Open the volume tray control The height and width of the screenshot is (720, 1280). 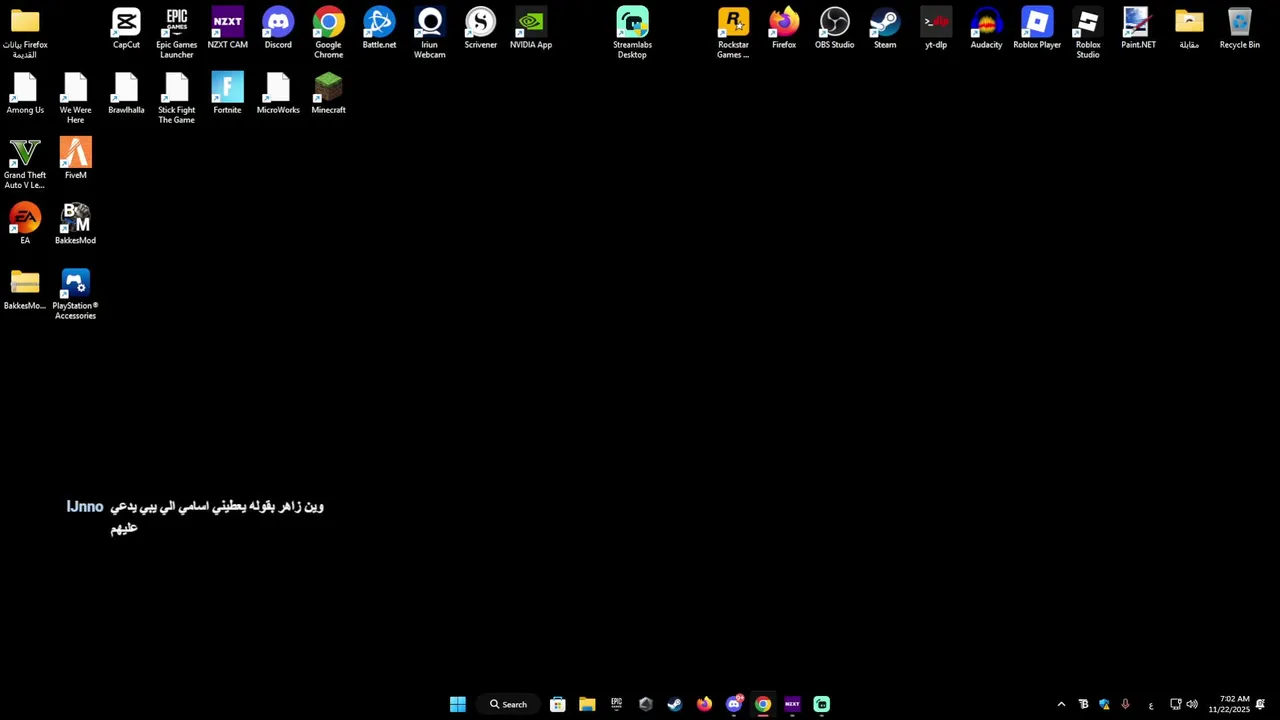tap(1192, 704)
